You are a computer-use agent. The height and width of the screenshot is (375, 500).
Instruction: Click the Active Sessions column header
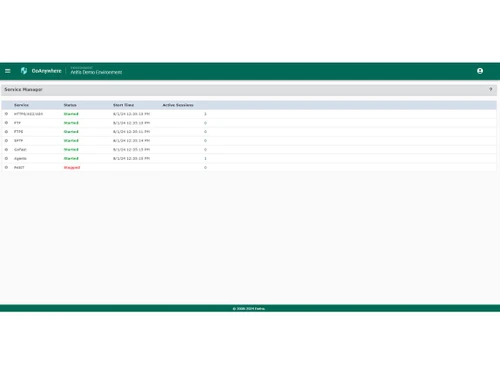178,105
